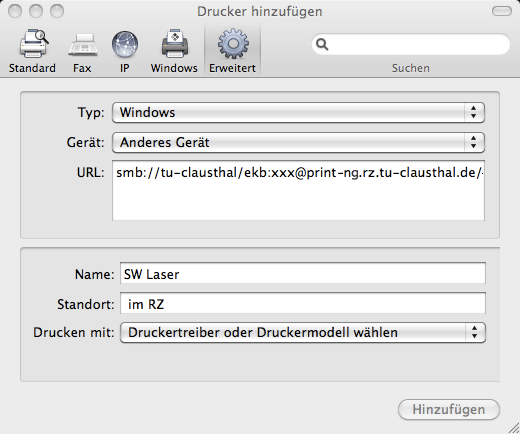Select the Erweitert gear icon
Image resolution: width=520 pixels, height=434 pixels.
(233, 44)
